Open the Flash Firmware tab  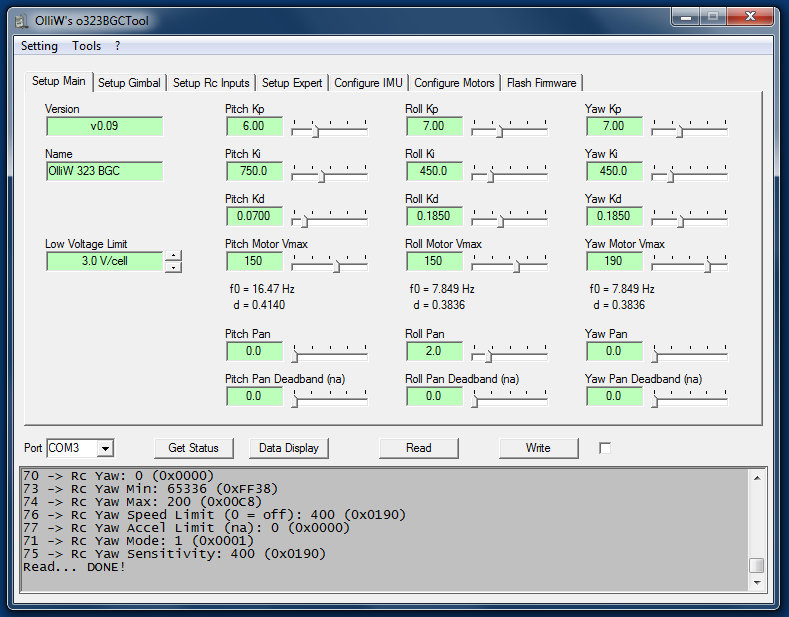541,83
